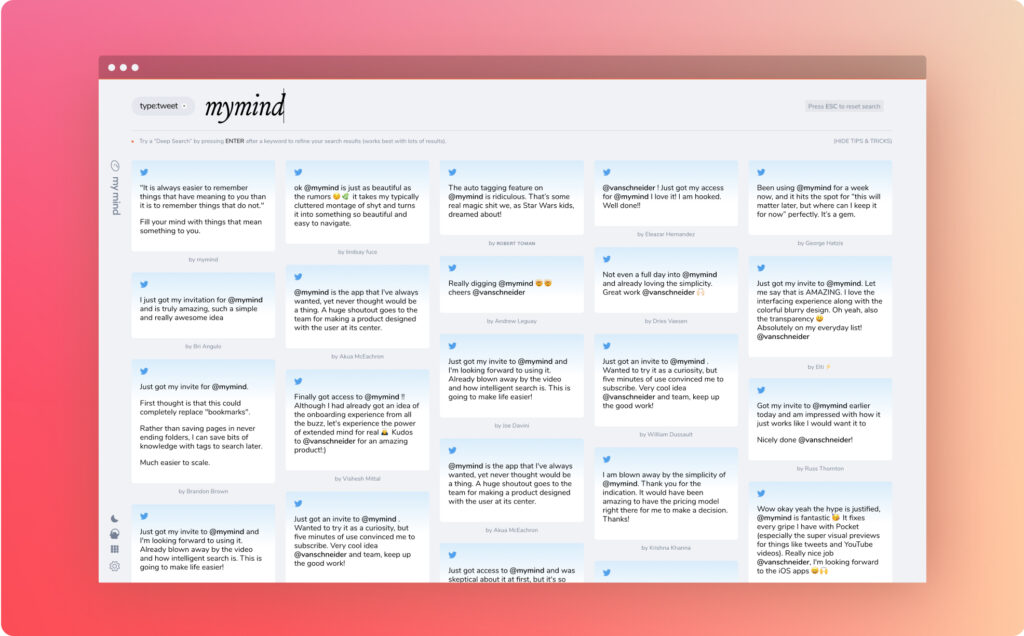The height and width of the screenshot is (636, 1024).
Task: Click the Twitter icon on Bri Angulo's tweet
Action: [x=144, y=284]
